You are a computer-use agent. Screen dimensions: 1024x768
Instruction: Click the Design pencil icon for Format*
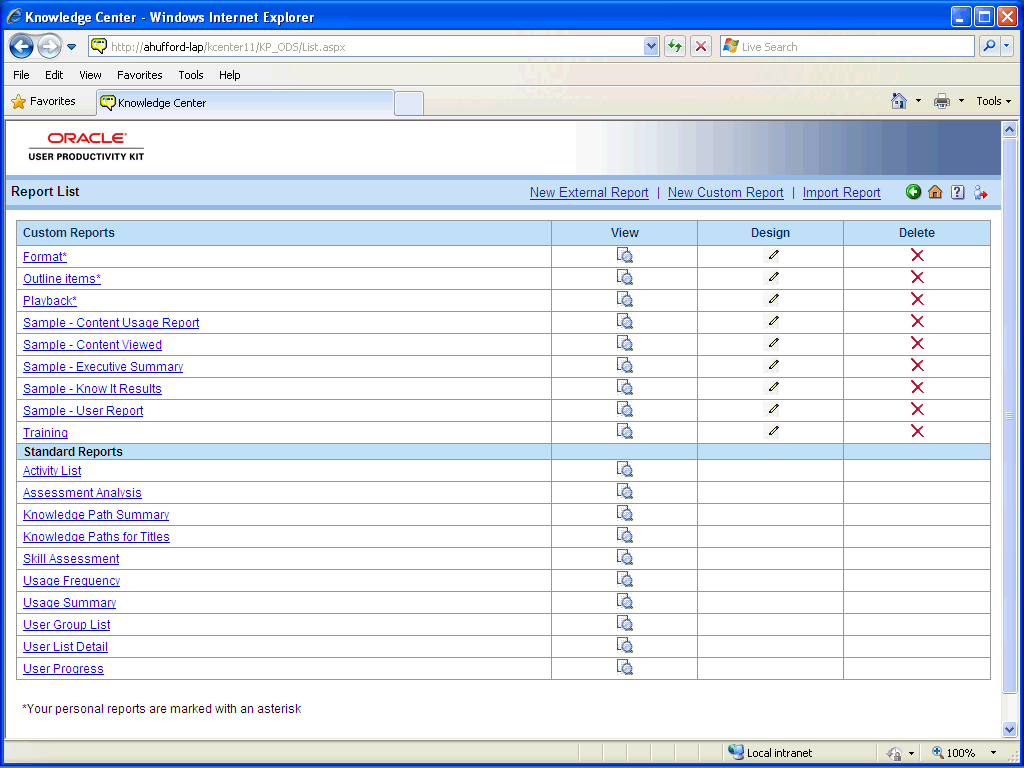(773, 255)
